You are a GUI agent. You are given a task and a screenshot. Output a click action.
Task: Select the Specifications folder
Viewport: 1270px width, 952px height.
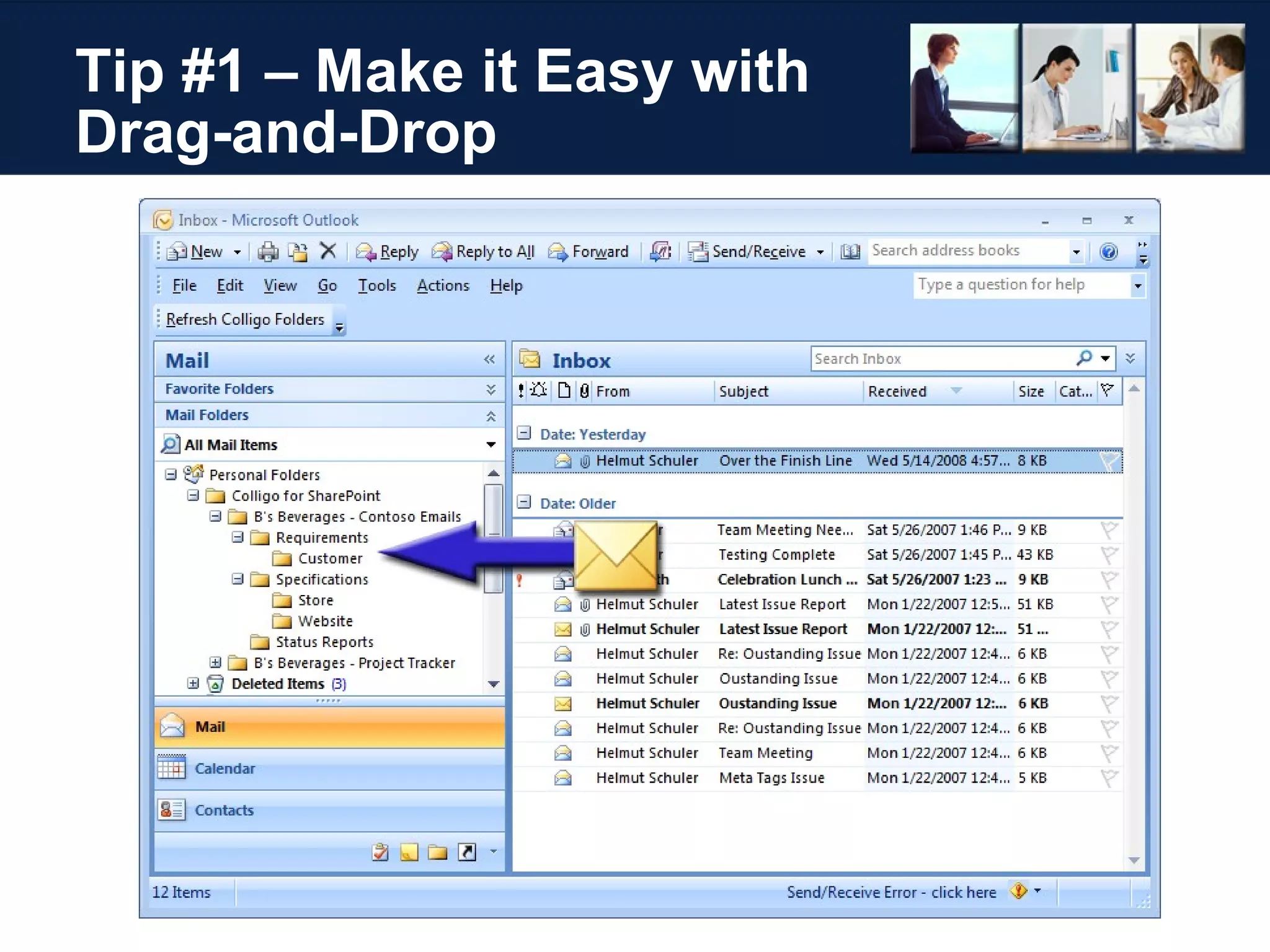[322, 580]
